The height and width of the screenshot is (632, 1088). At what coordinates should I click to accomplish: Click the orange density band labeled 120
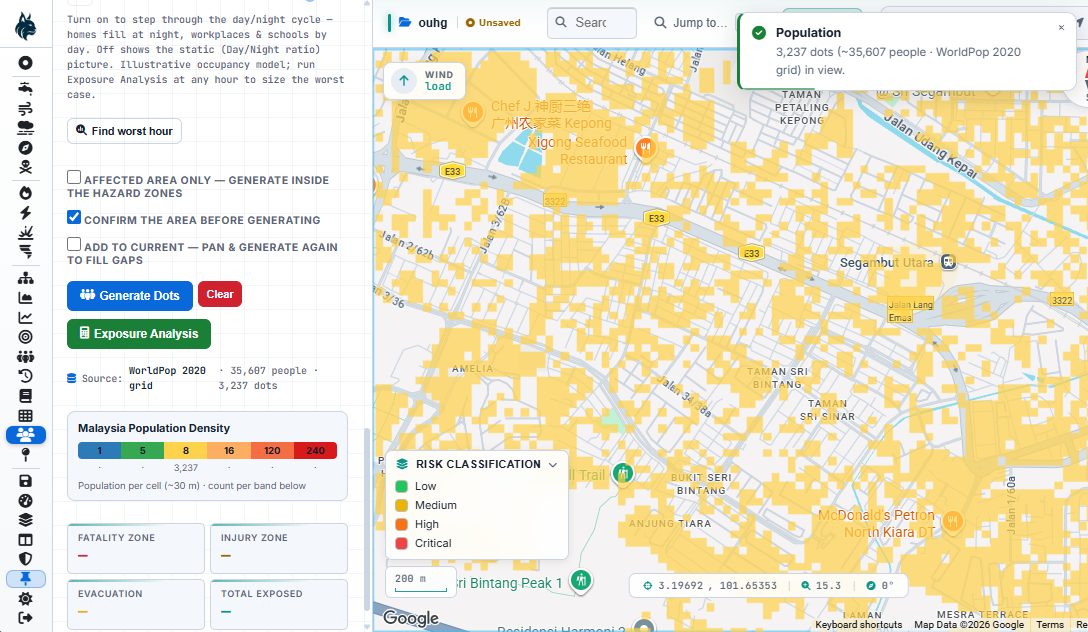point(272,451)
